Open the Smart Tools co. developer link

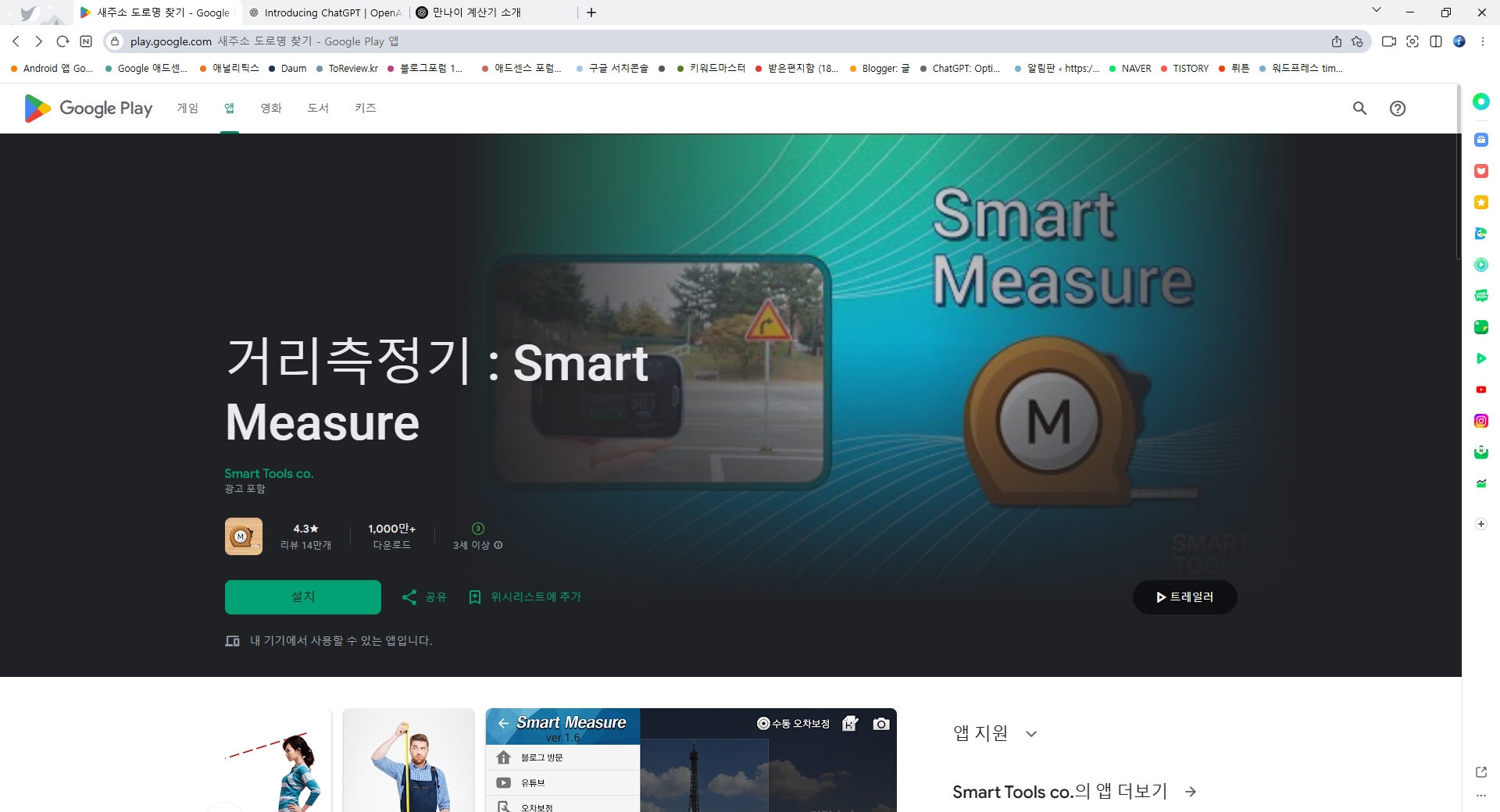[x=269, y=473]
